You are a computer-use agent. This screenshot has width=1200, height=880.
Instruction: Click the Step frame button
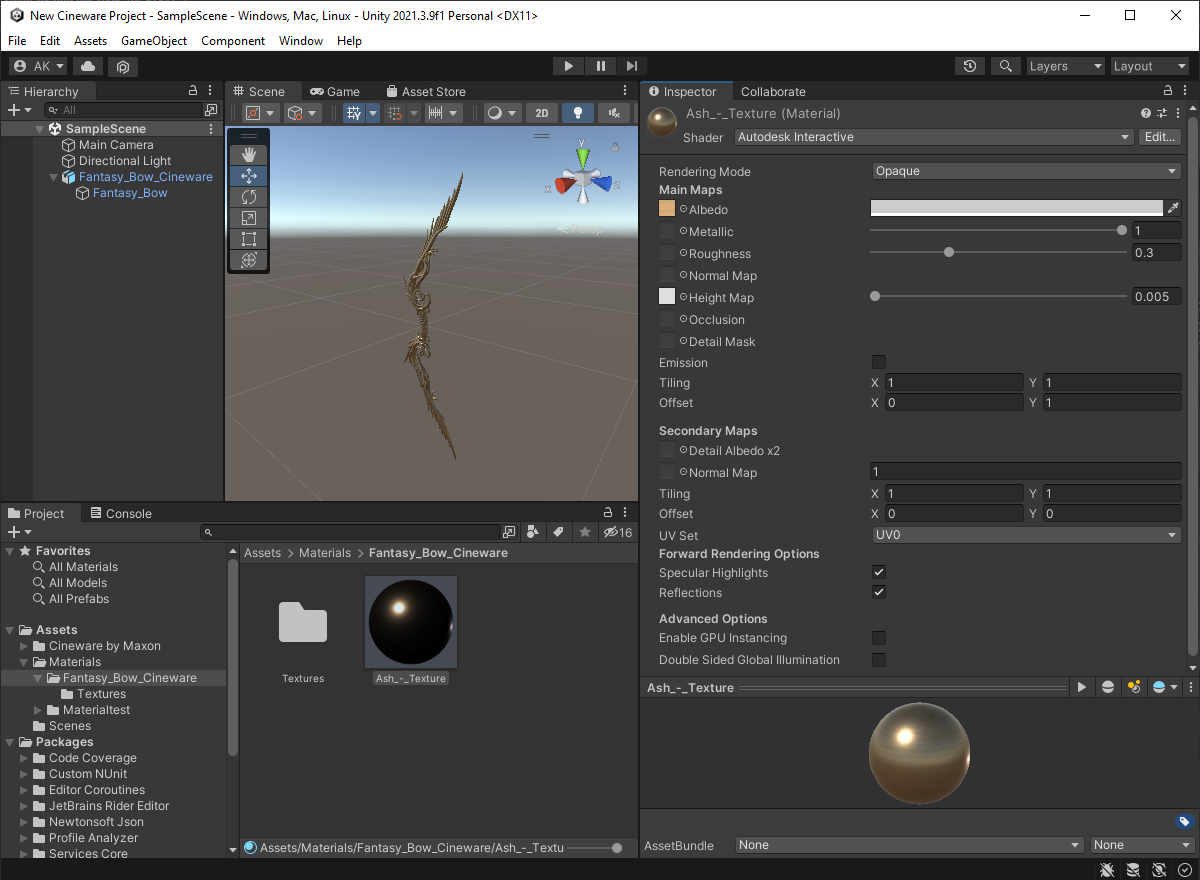pos(632,66)
